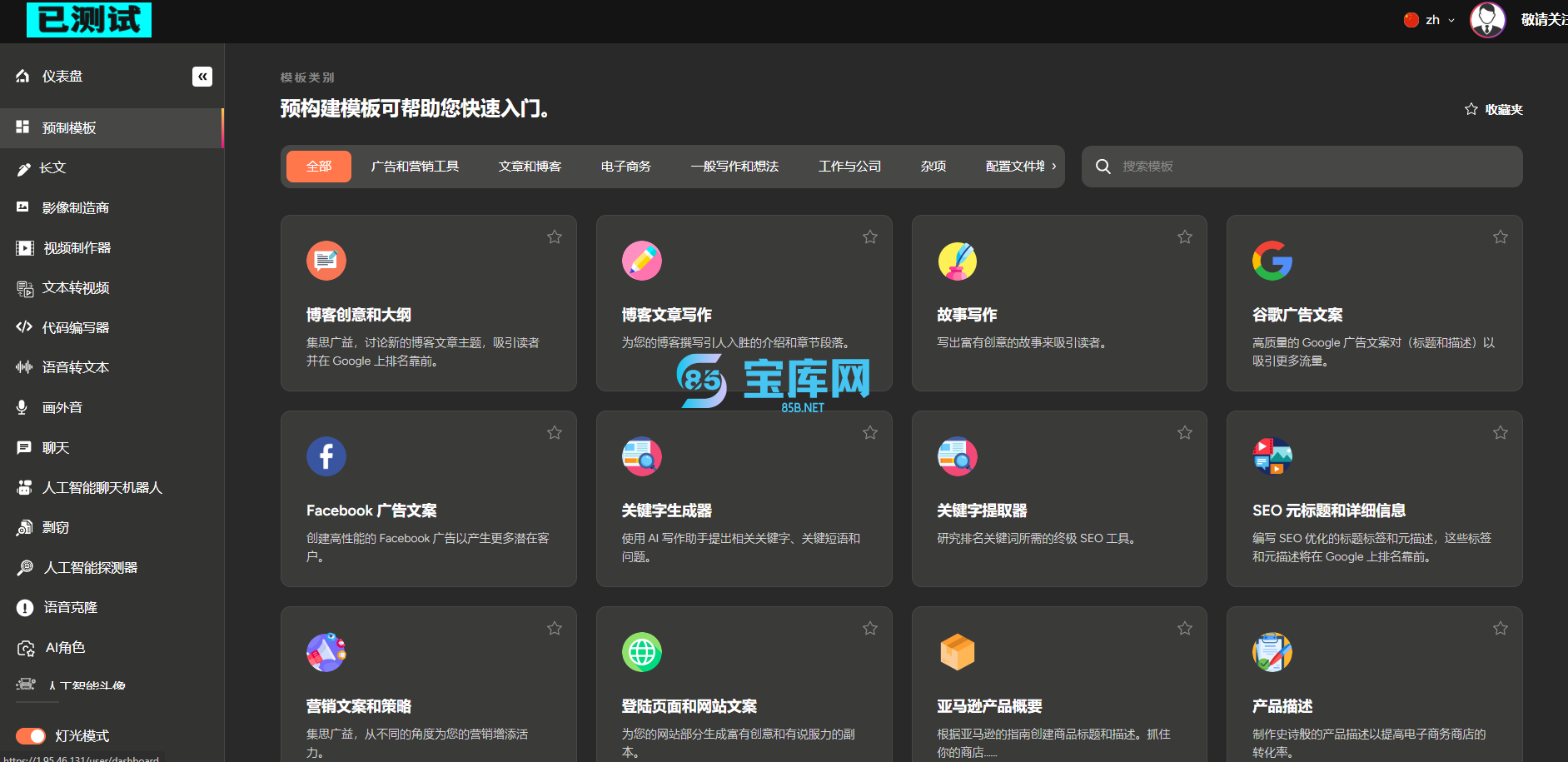The height and width of the screenshot is (762, 1568).
Task: Click the Facebook ad copy template icon
Action: (326, 456)
